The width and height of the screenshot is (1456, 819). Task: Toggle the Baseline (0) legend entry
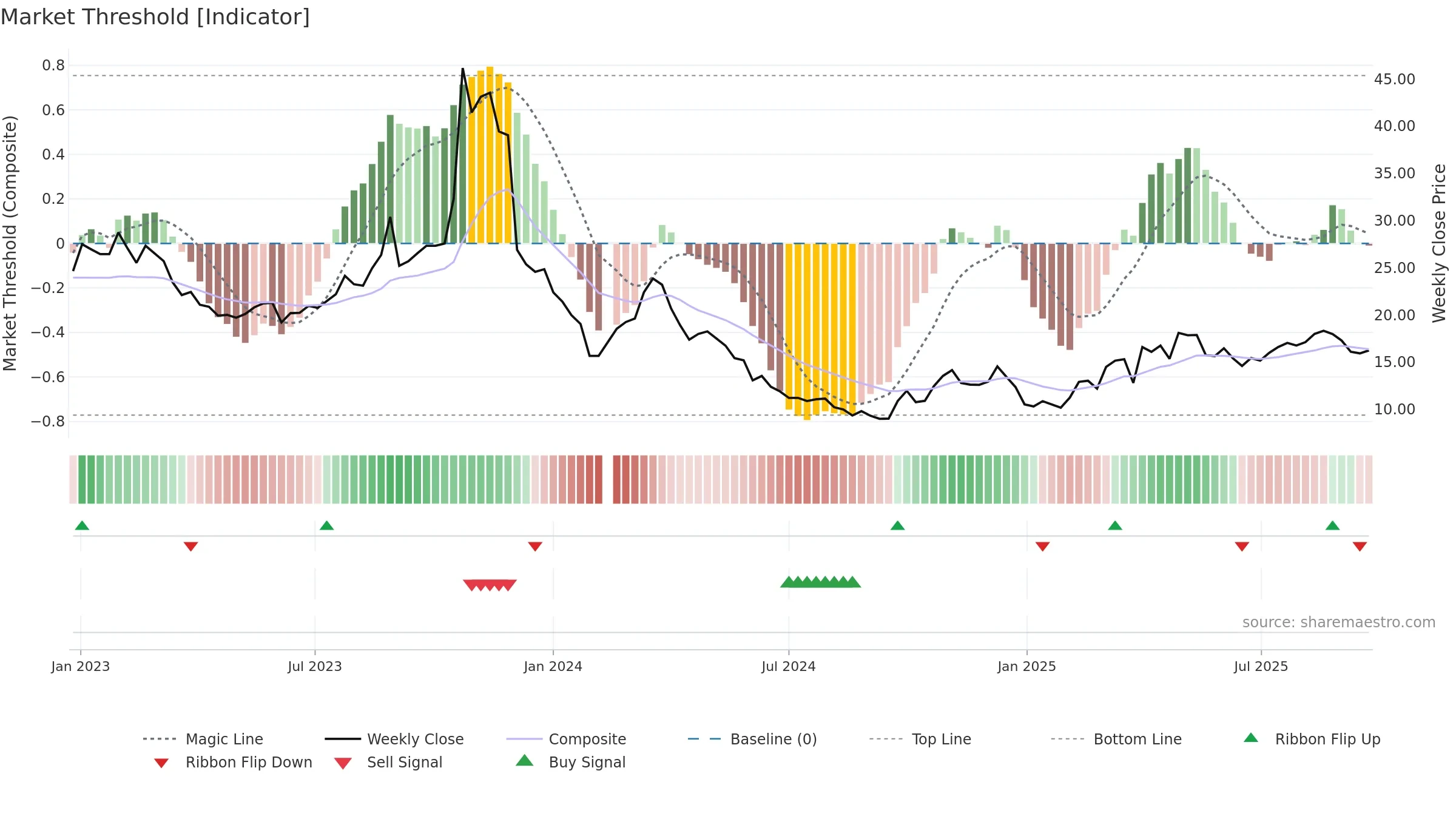pos(752,739)
